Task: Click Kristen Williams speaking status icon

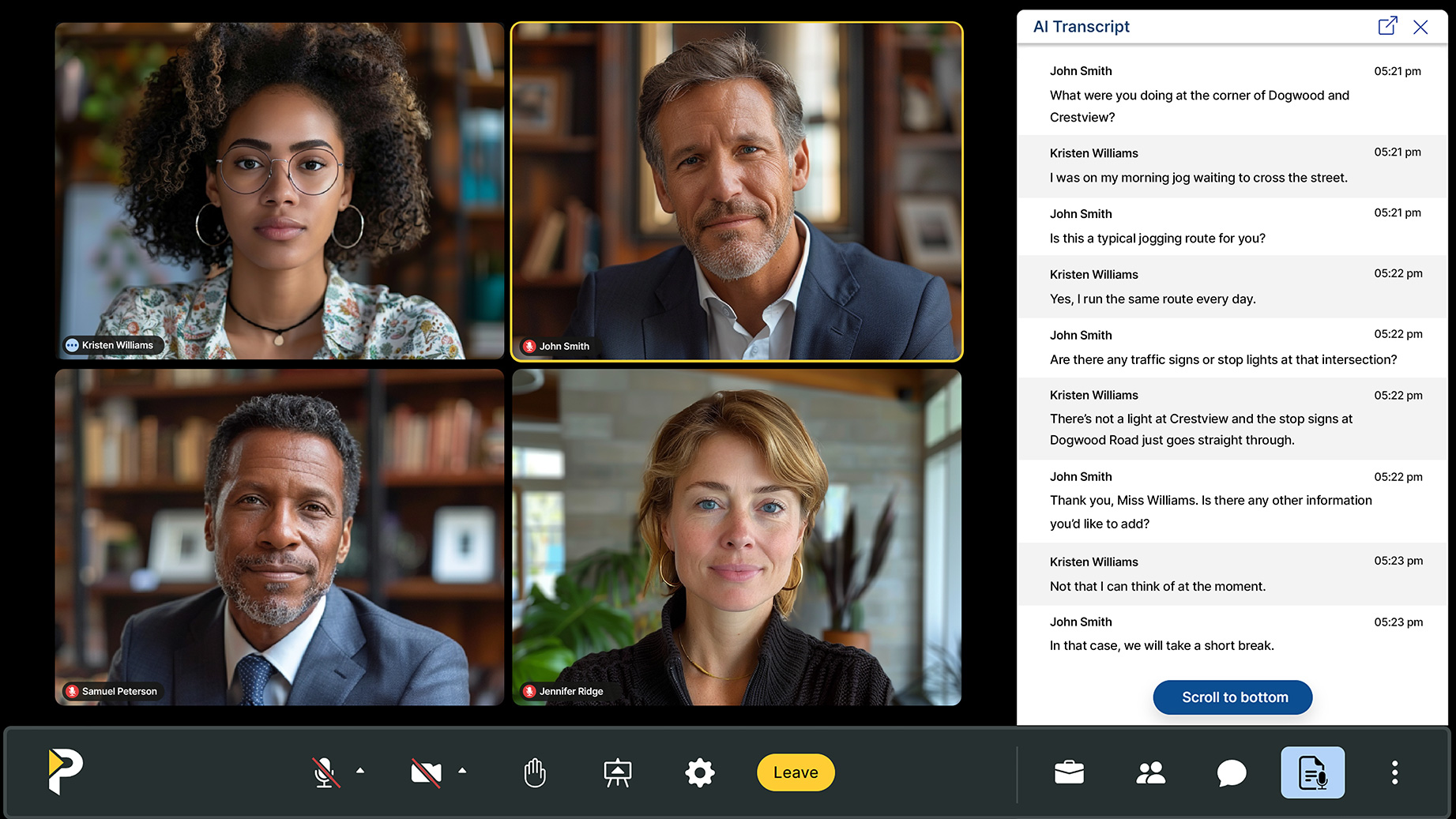Action: [x=72, y=345]
